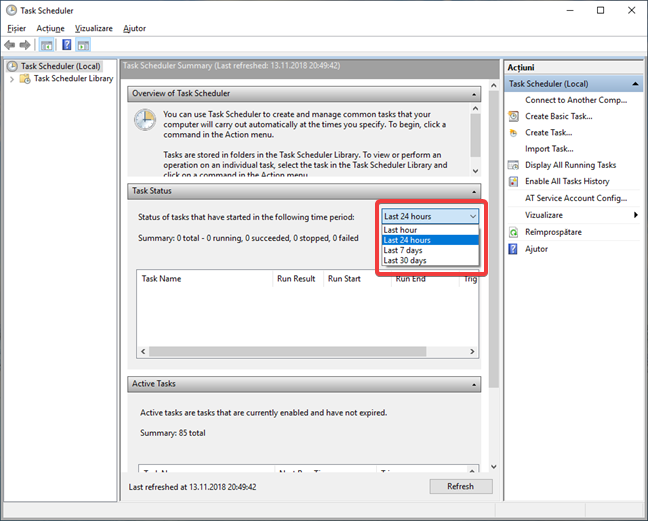648x521 pixels.
Task: Click the task table horizontal scrollbar thumb
Action: click(x=288, y=352)
